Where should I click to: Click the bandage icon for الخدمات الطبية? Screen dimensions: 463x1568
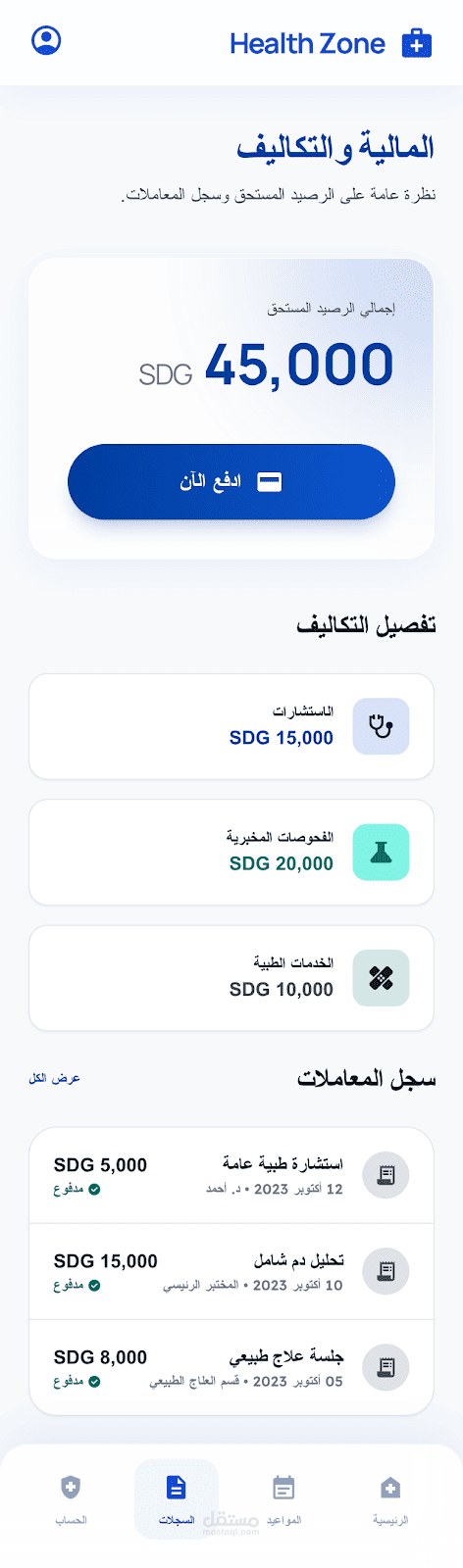[x=381, y=977]
